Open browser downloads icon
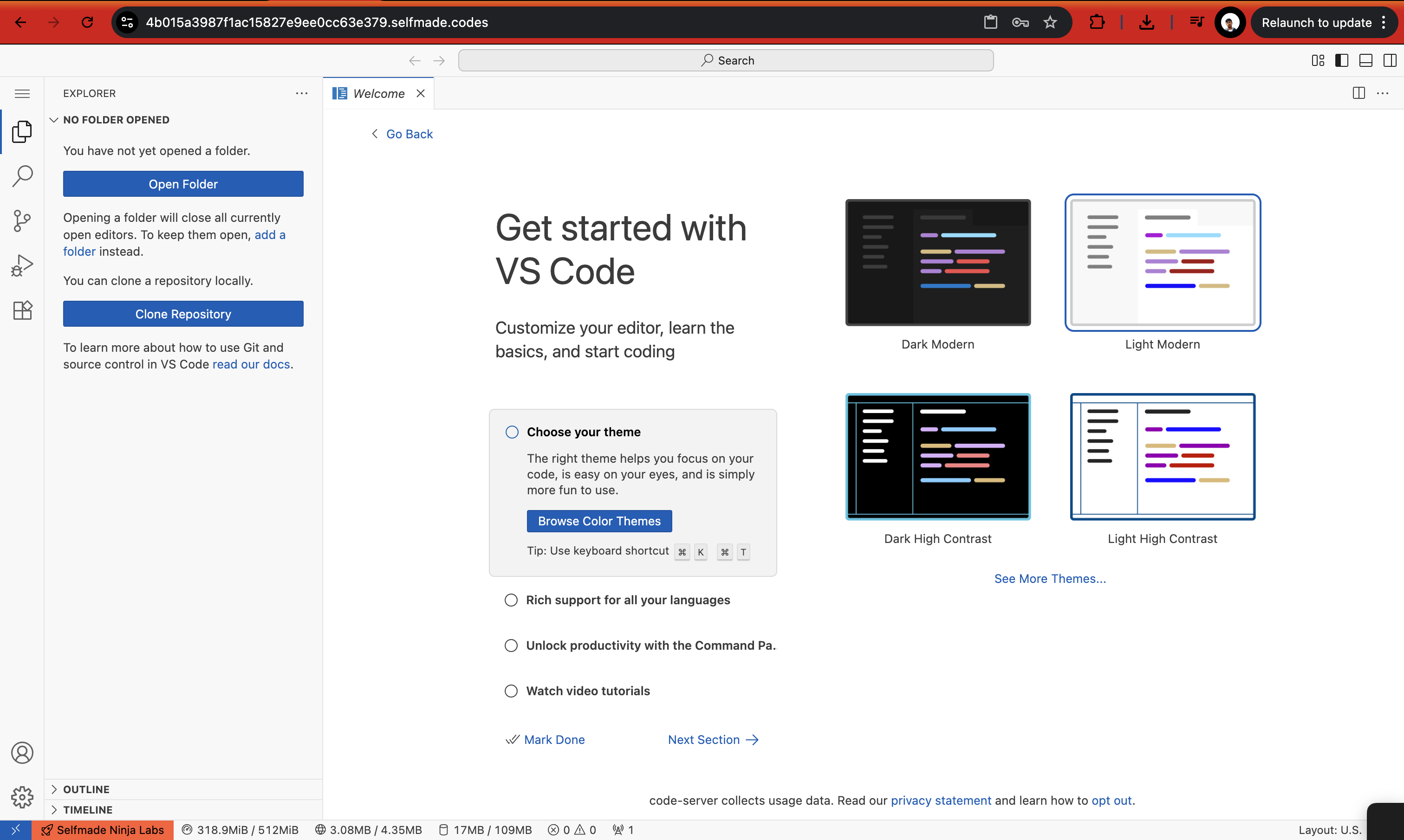Screen dimensions: 1404x840 tap(1146, 22)
